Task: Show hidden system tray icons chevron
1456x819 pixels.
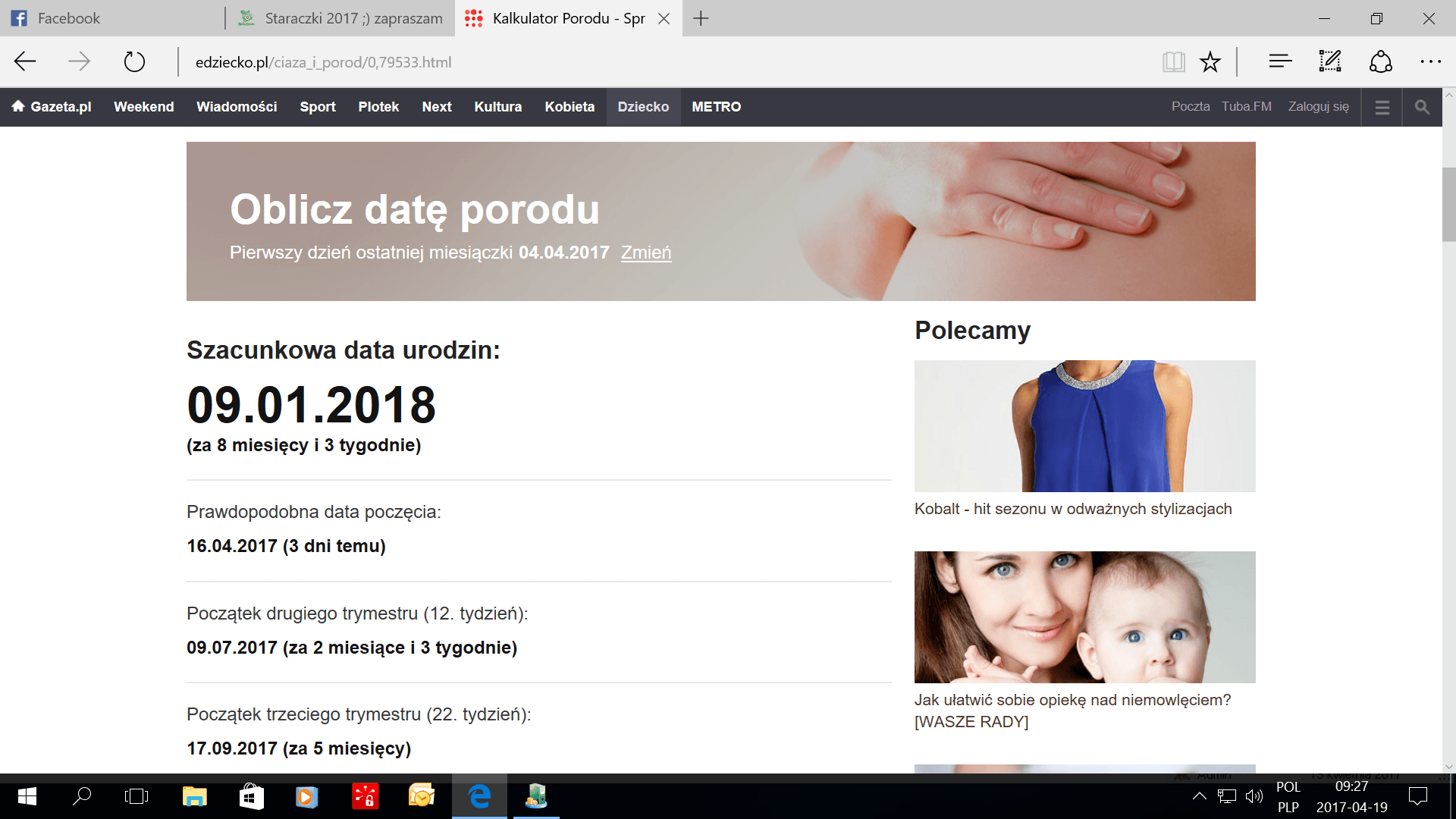Action: 1199,796
